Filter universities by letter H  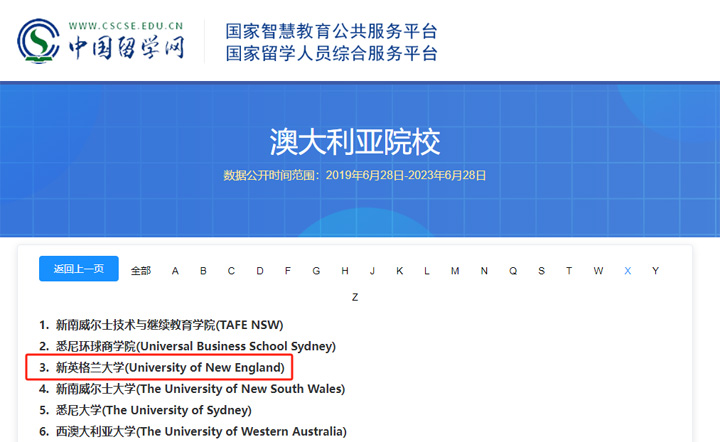pyautogui.click(x=345, y=271)
